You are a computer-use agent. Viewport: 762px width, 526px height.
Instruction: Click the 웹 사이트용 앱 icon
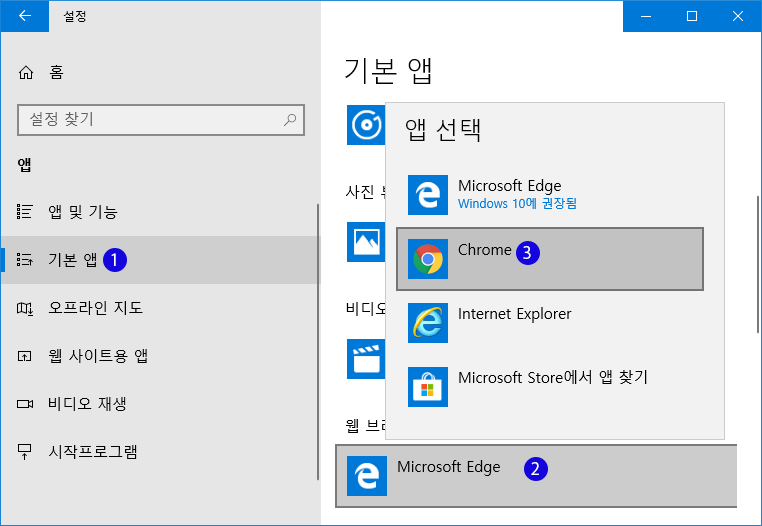(25, 356)
